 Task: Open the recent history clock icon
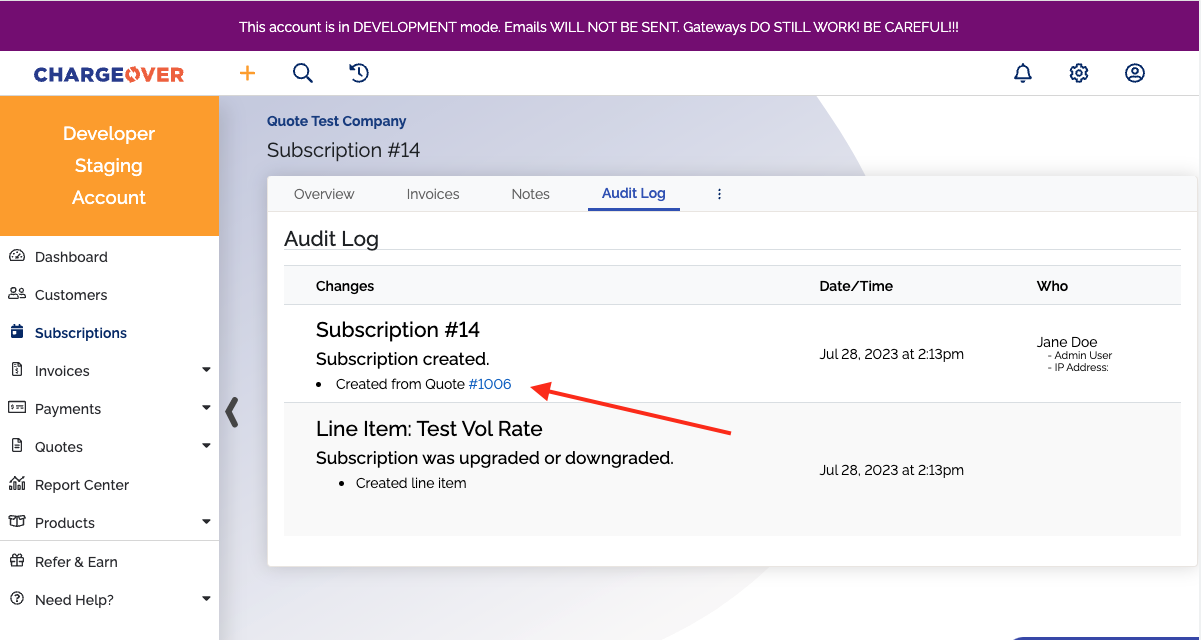pyautogui.click(x=359, y=73)
